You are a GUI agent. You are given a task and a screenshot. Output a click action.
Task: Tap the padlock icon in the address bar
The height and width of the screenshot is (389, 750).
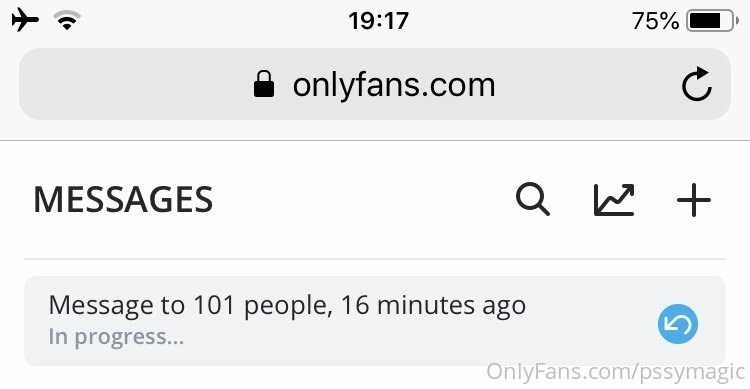pyautogui.click(x=264, y=84)
